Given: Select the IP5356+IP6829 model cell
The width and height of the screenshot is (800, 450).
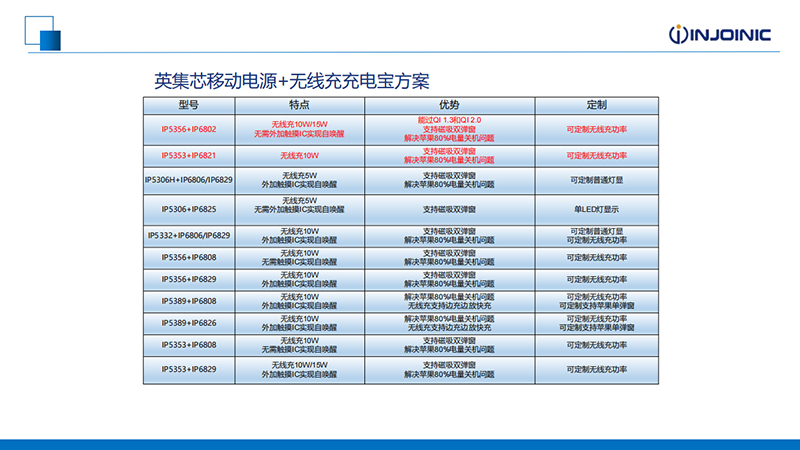Looking at the screenshot, I should coord(189,280).
